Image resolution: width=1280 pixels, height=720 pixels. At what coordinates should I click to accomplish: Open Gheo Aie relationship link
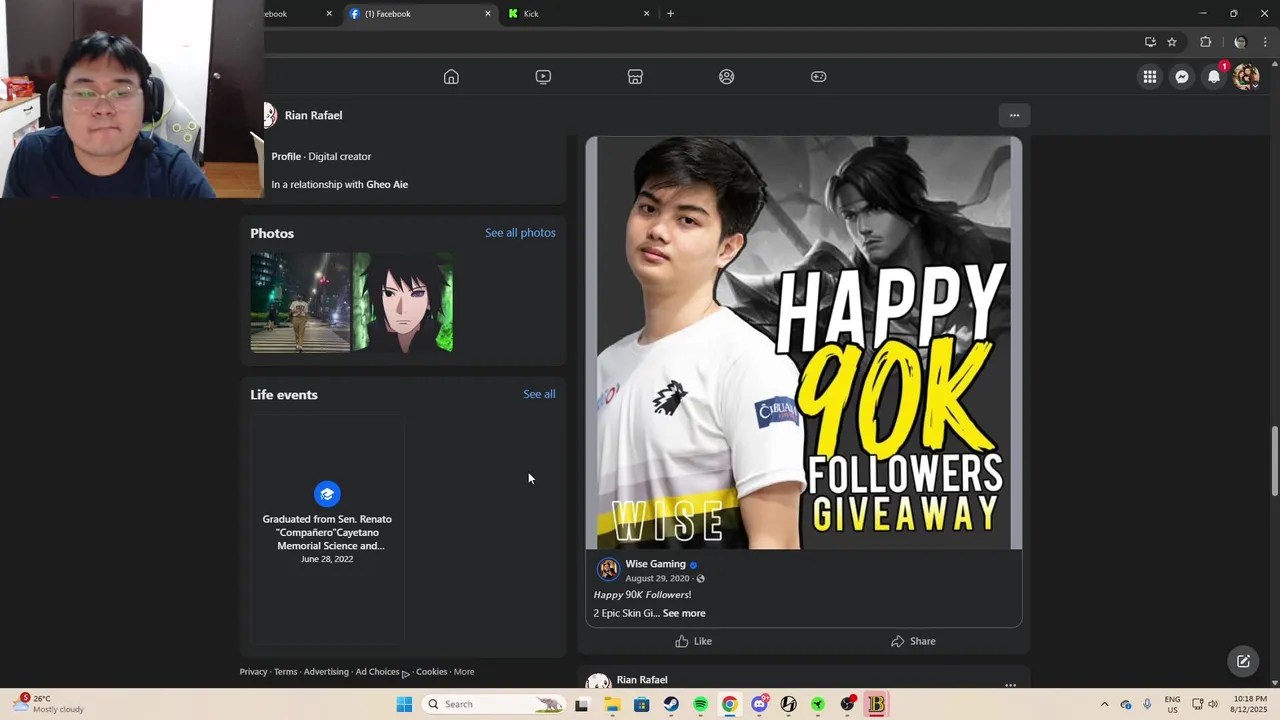click(x=387, y=185)
